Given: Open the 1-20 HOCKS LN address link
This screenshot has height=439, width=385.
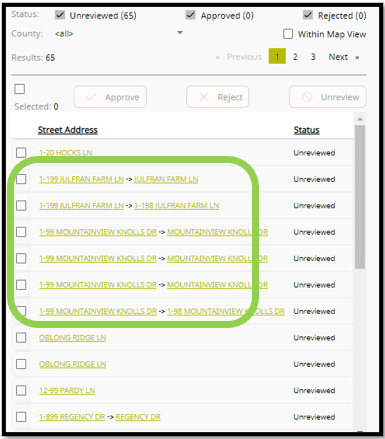Looking at the screenshot, I should (x=66, y=153).
